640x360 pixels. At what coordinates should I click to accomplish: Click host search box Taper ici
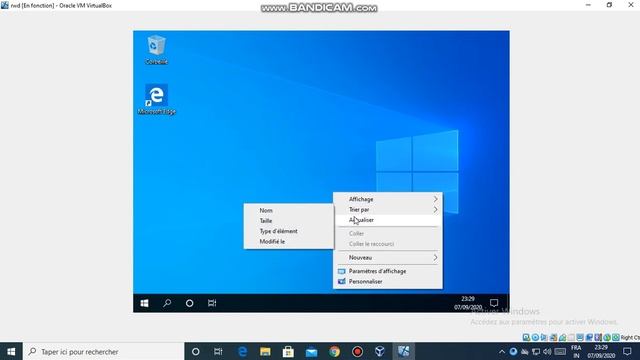click(x=104, y=351)
